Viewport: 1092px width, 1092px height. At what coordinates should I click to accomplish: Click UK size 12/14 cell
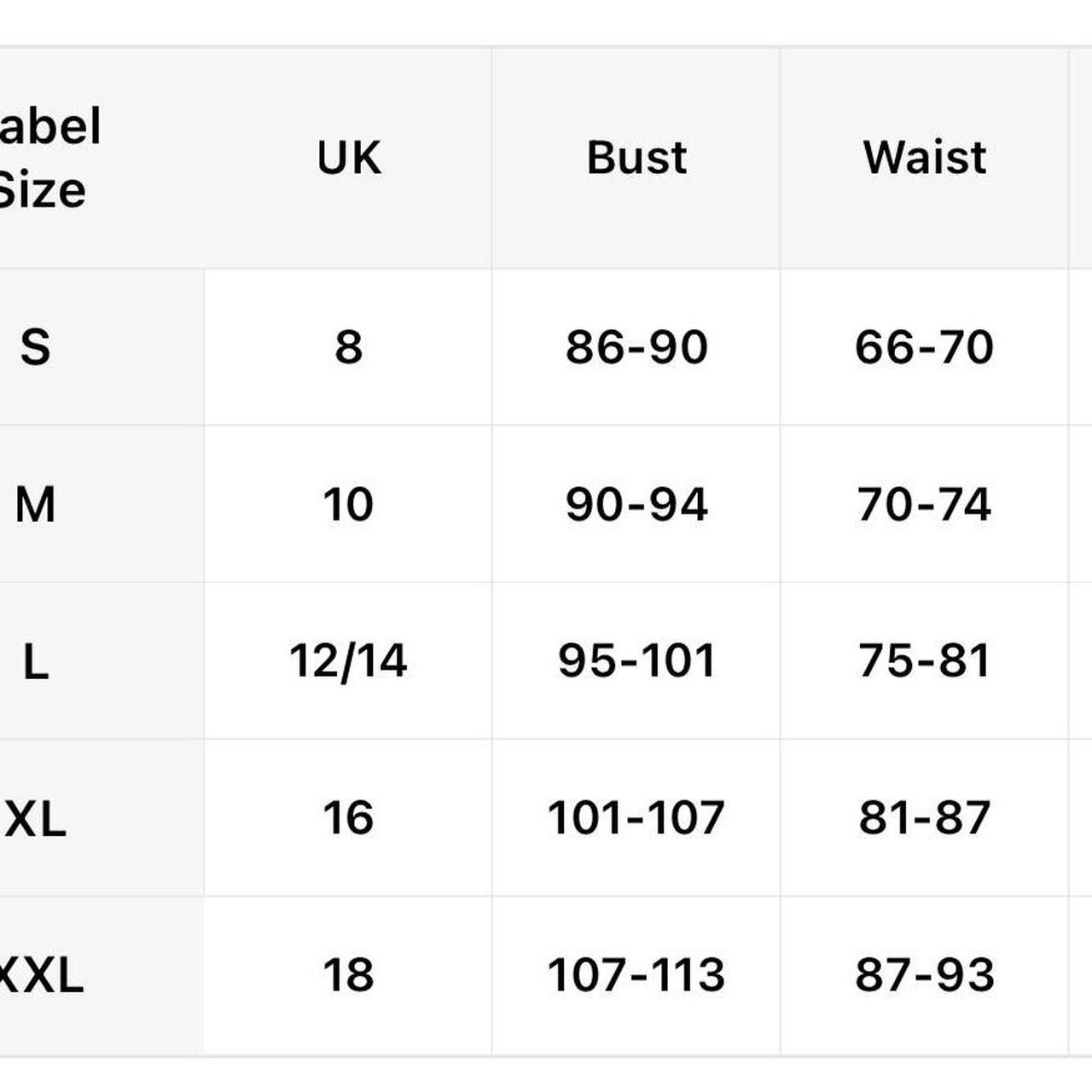348,661
